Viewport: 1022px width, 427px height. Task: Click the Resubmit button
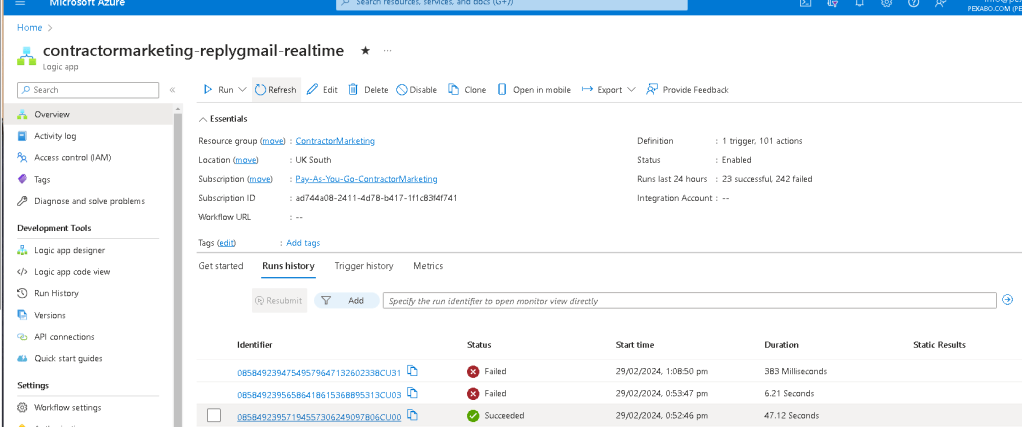280,301
